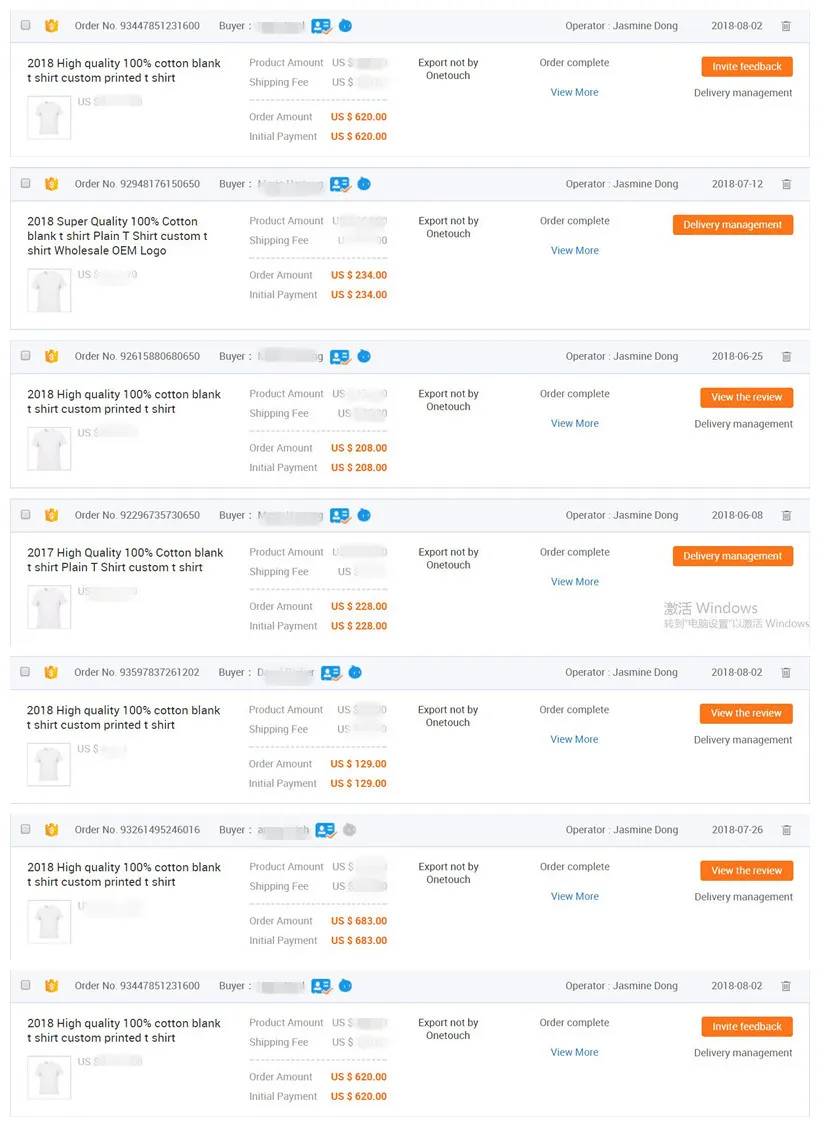Image resolution: width=820 pixels, height=1127 pixels.
Task: View the review for order 92615880680650
Action: 747,397
